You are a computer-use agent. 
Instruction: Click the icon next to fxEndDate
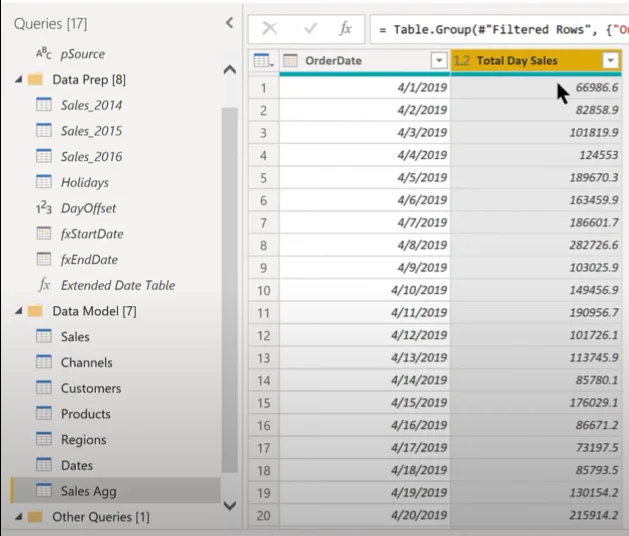pyautogui.click(x=44, y=259)
